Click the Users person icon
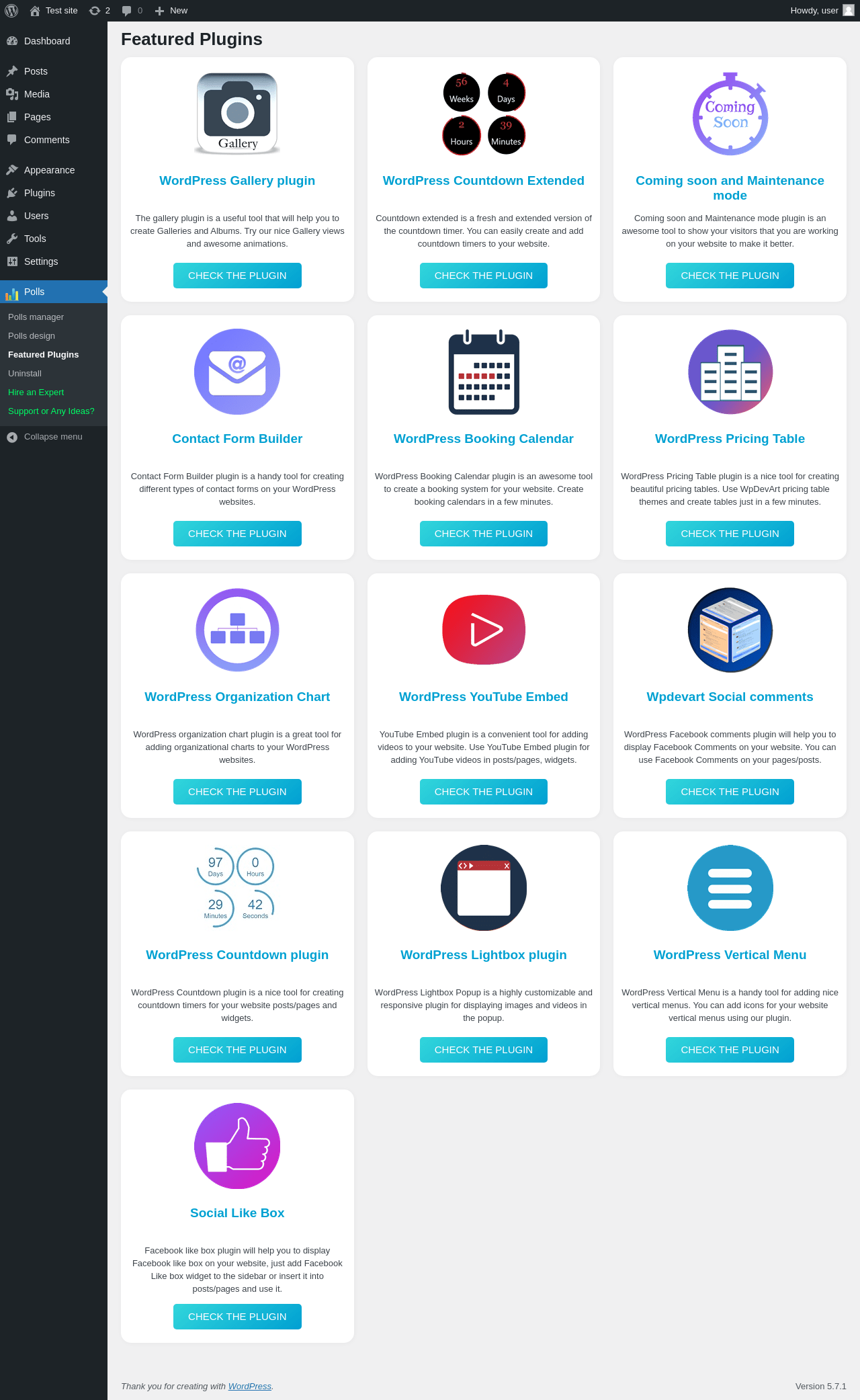Image resolution: width=860 pixels, height=1400 pixels. point(12,216)
